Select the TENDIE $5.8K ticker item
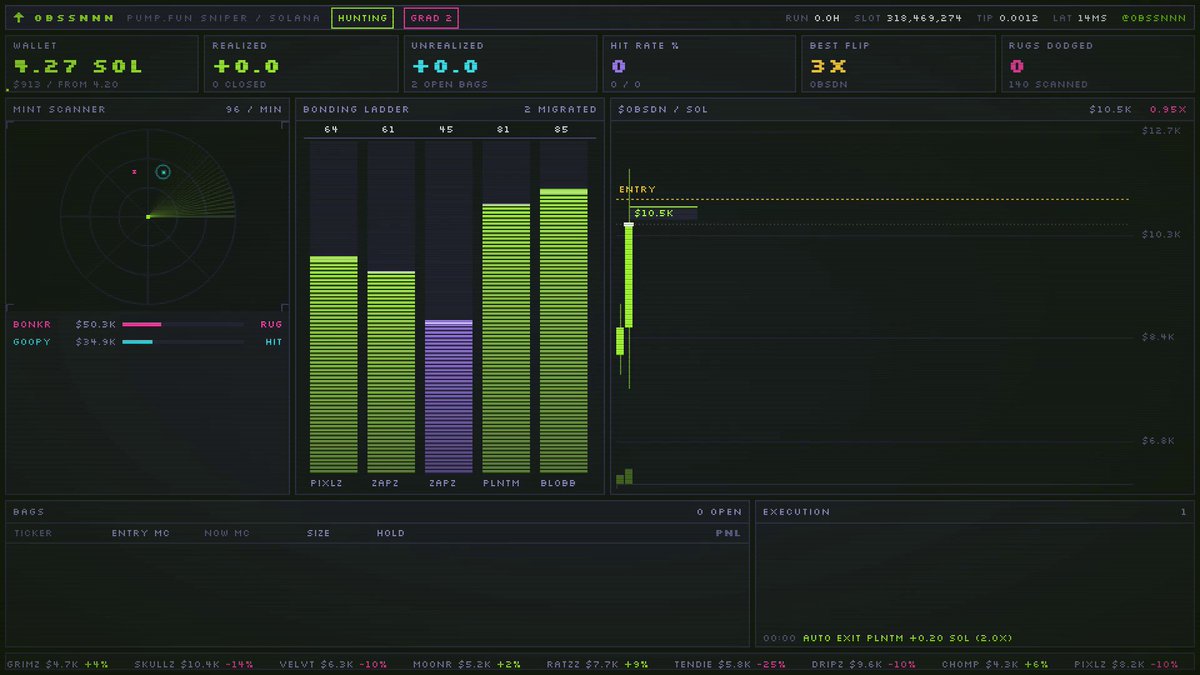 click(x=730, y=664)
